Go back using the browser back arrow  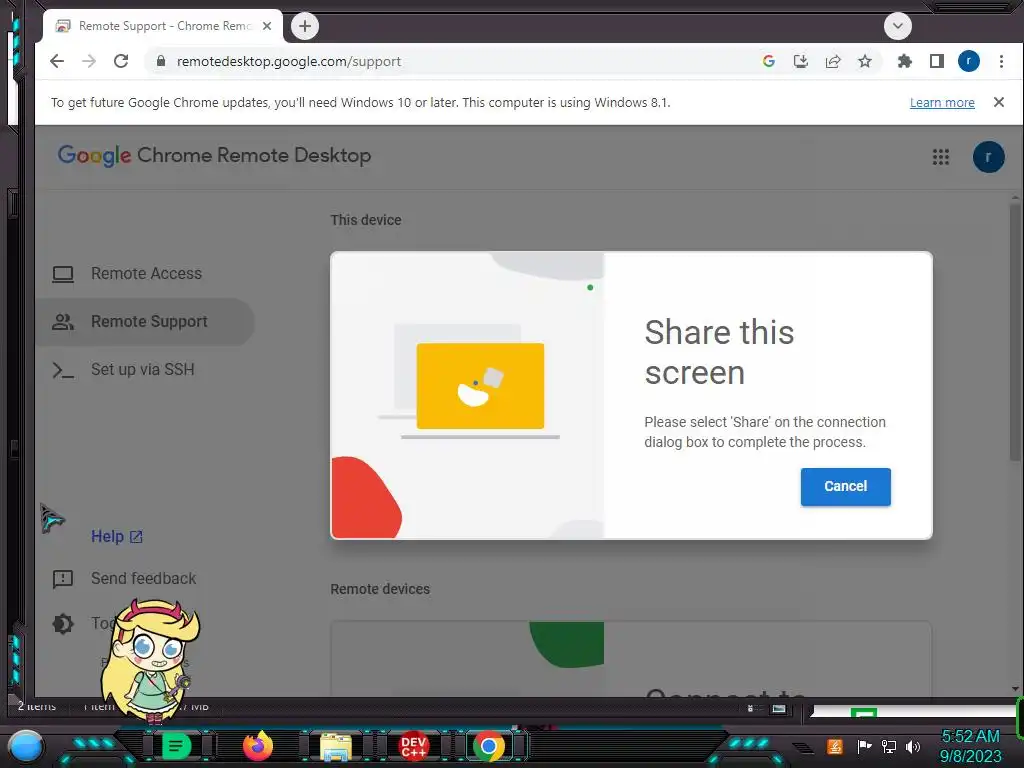[57, 61]
